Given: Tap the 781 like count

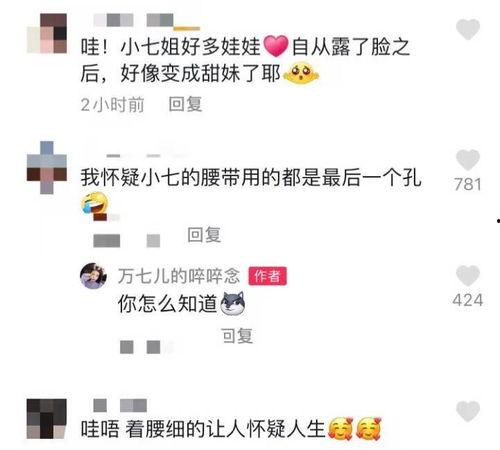Looking at the screenshot, I should click(x=468, y=184).
